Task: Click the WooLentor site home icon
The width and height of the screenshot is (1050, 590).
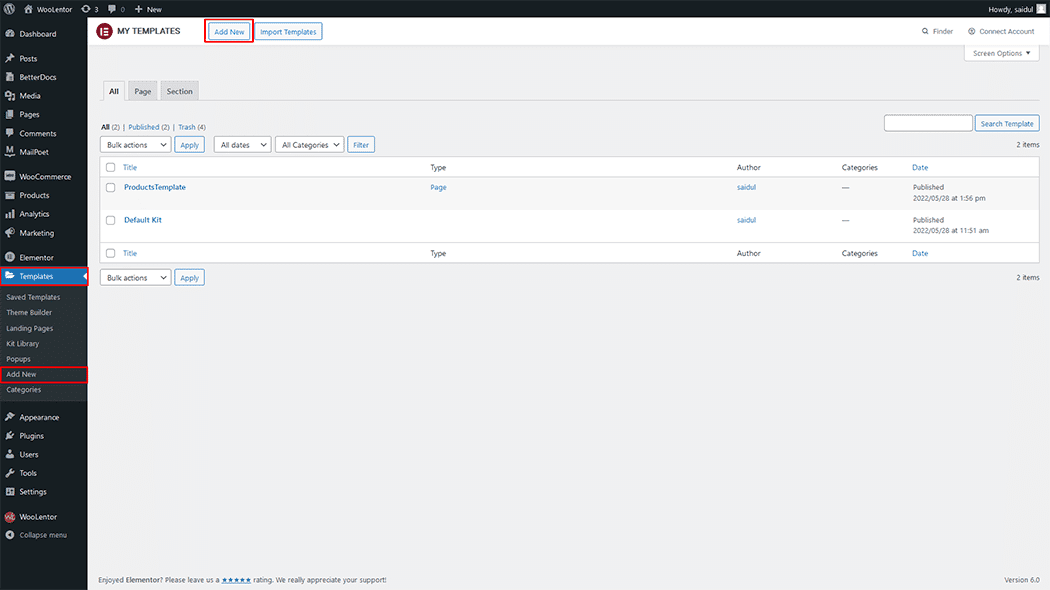Action: pyautogui.click(x=28, y=9)
